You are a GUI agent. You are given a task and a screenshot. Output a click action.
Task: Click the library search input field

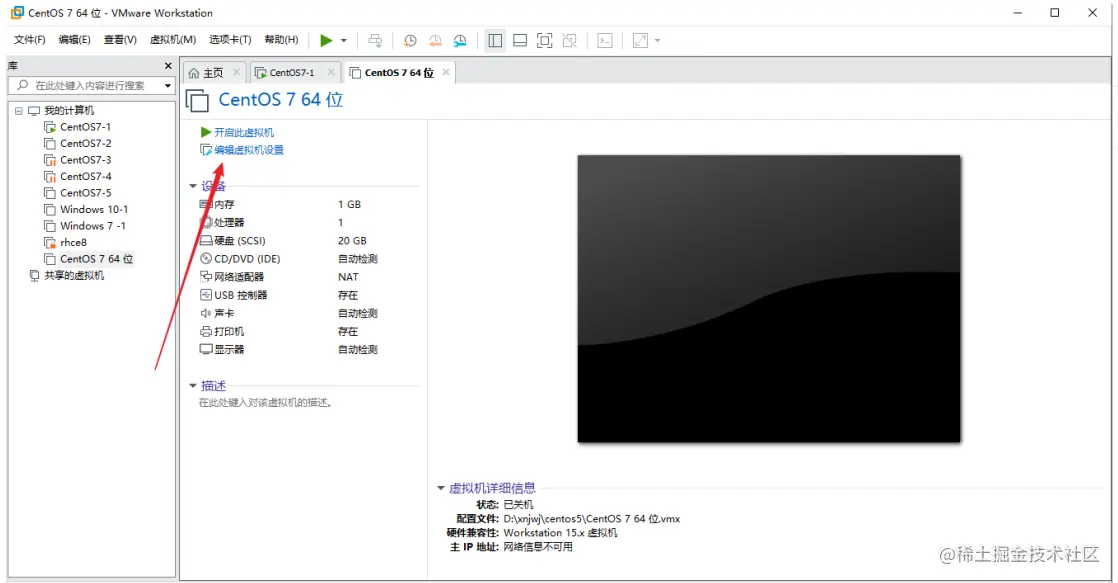tap(89, 86)
